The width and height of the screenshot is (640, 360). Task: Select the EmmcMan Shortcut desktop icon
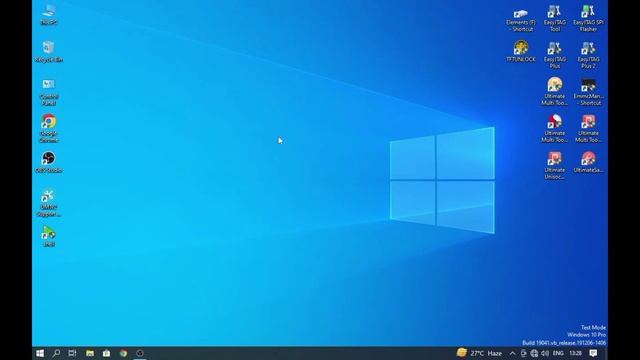[588, 92]
